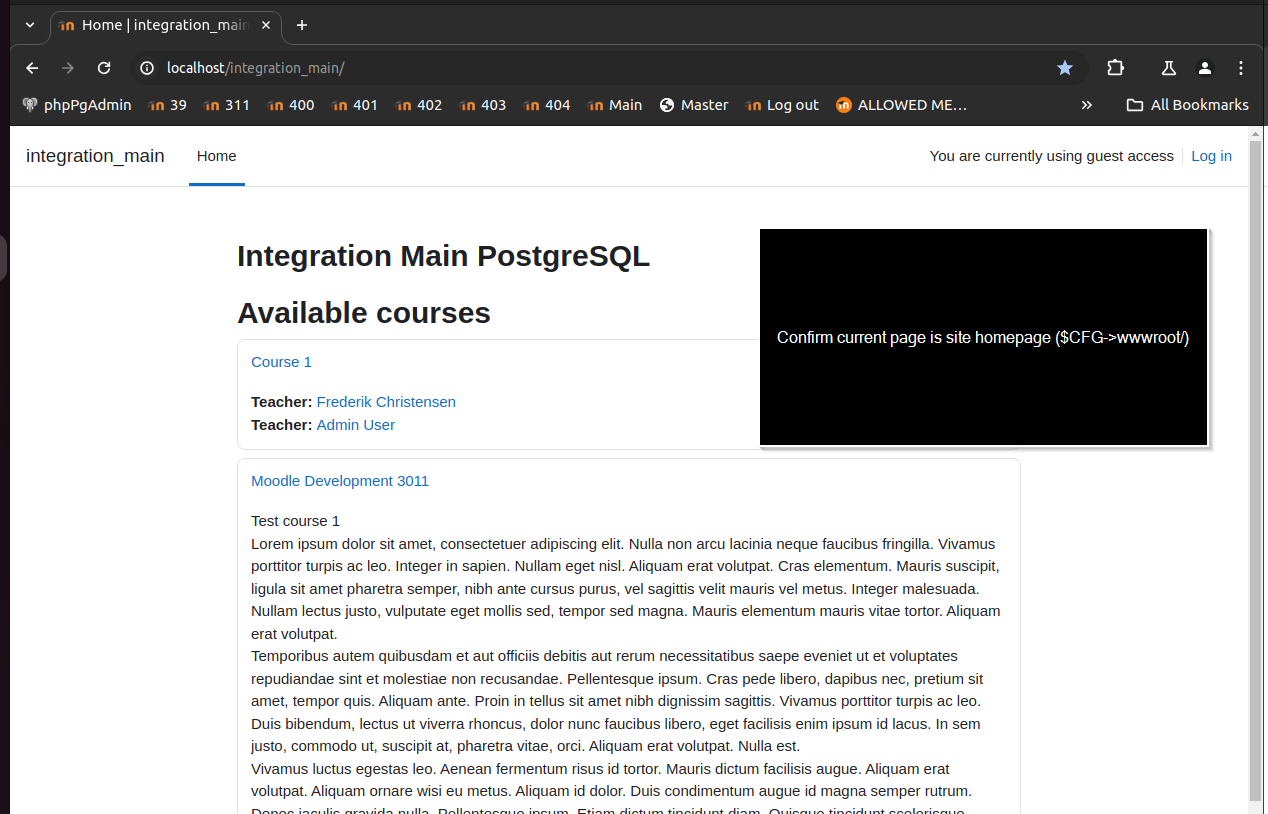1268x814 pixels.
Task: Click the 'Test course 1' summary text
Action: coord(295,521)
